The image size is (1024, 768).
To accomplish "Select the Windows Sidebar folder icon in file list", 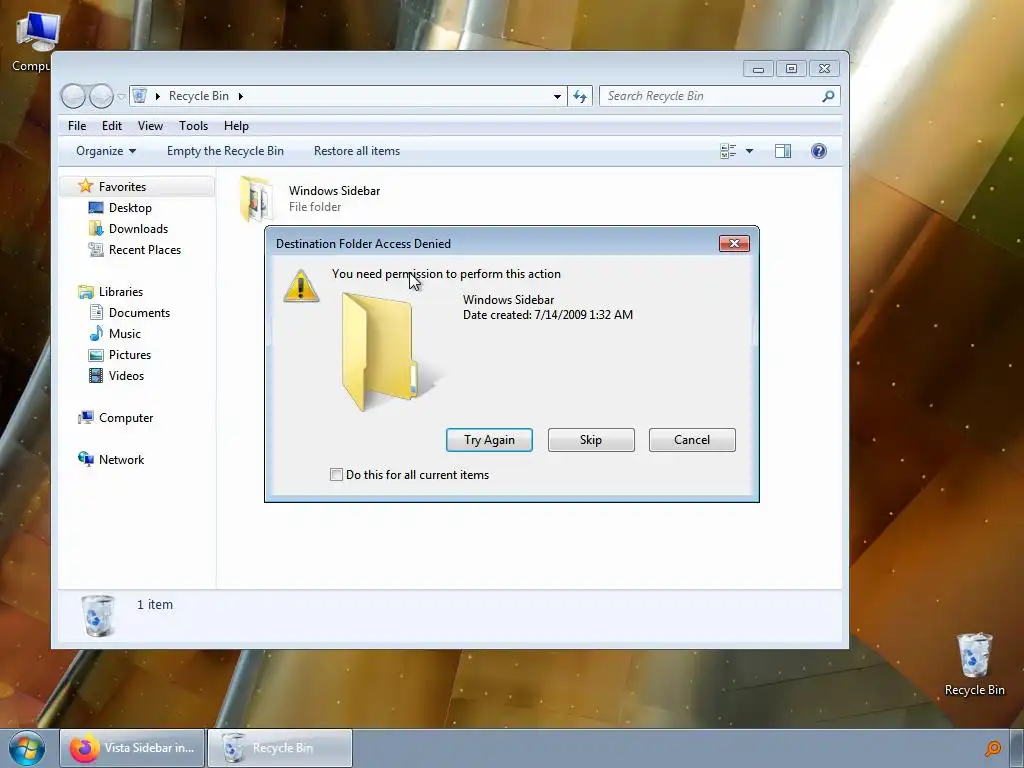I will pos(257,199).
